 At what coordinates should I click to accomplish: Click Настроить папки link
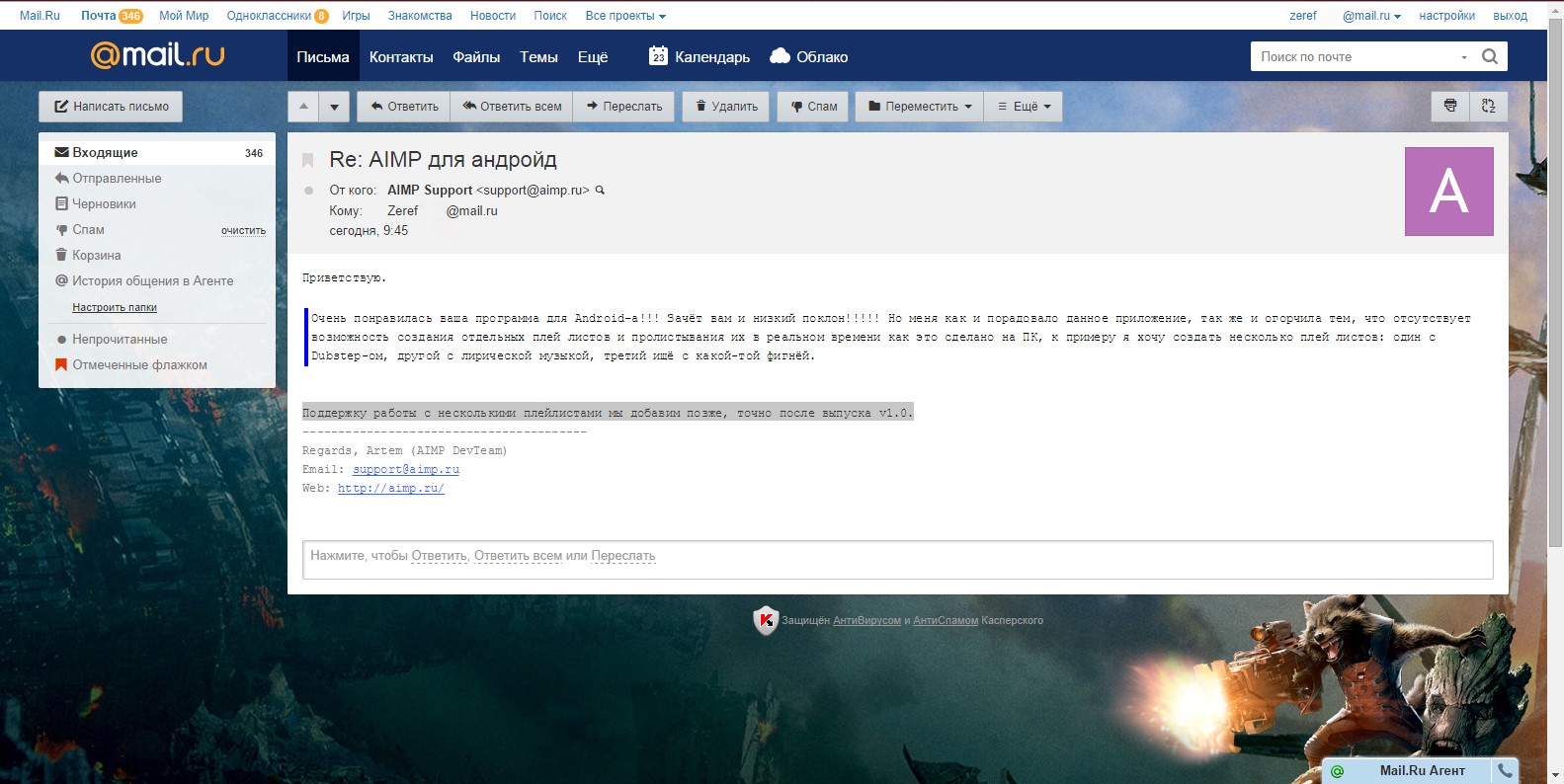coord(115,307)
